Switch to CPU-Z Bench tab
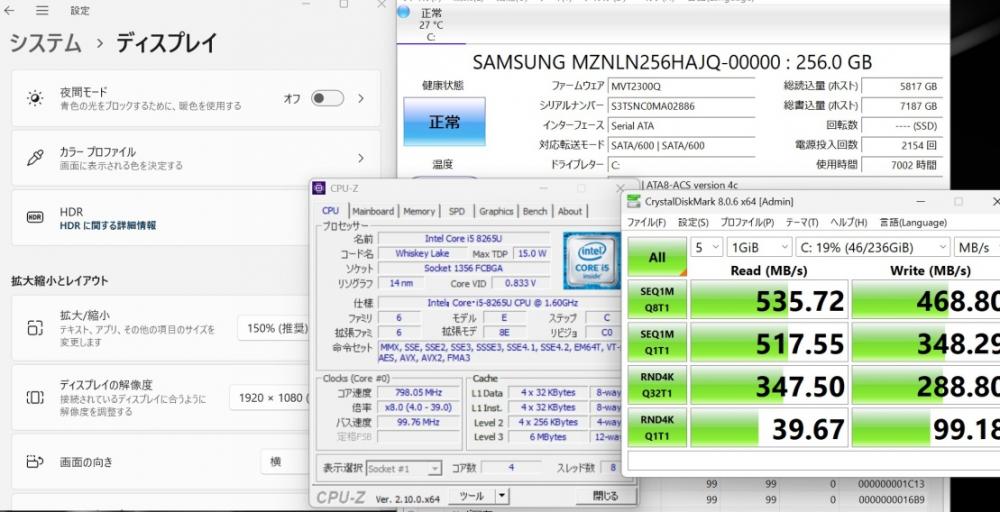Screen dimensions: 1000x512 click(535, 211)
